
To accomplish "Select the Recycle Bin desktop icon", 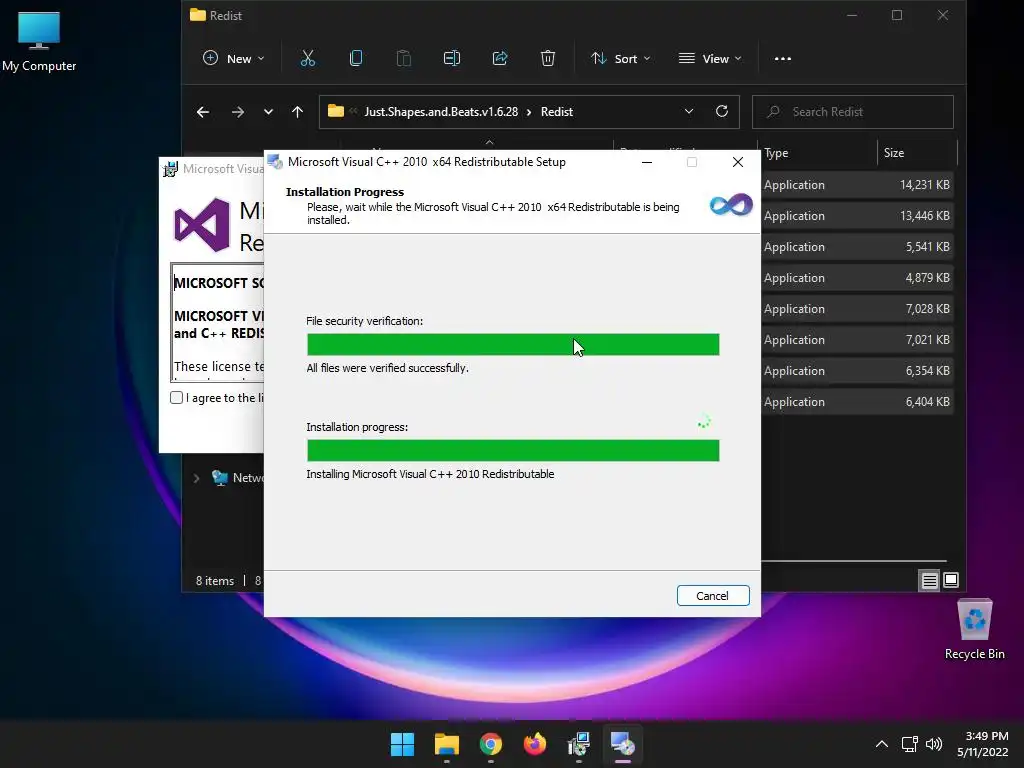I will [974, 630].
